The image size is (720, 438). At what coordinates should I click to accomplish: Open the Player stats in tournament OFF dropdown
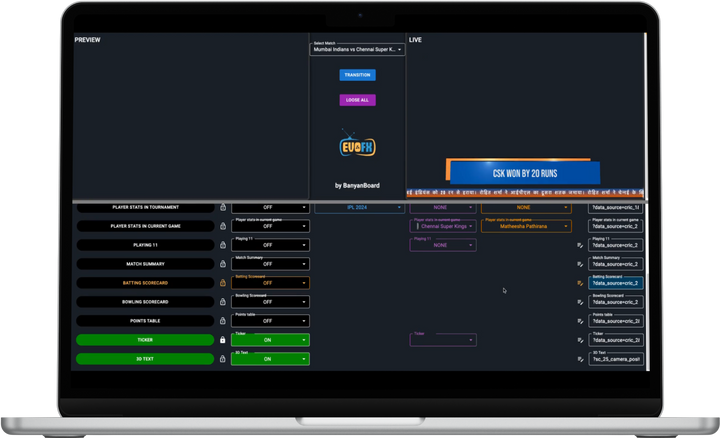coord(270,208)
